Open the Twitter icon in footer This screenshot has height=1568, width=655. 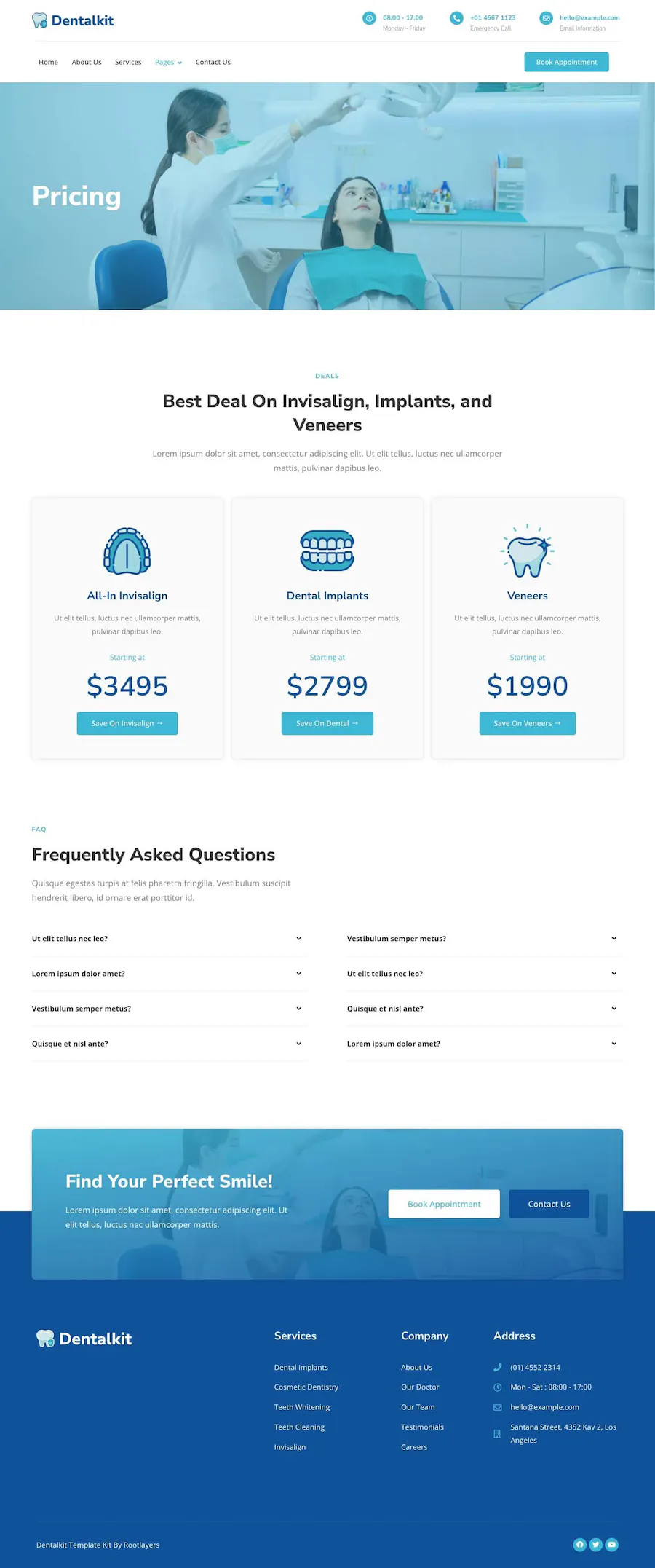(x=596, y=1544)
